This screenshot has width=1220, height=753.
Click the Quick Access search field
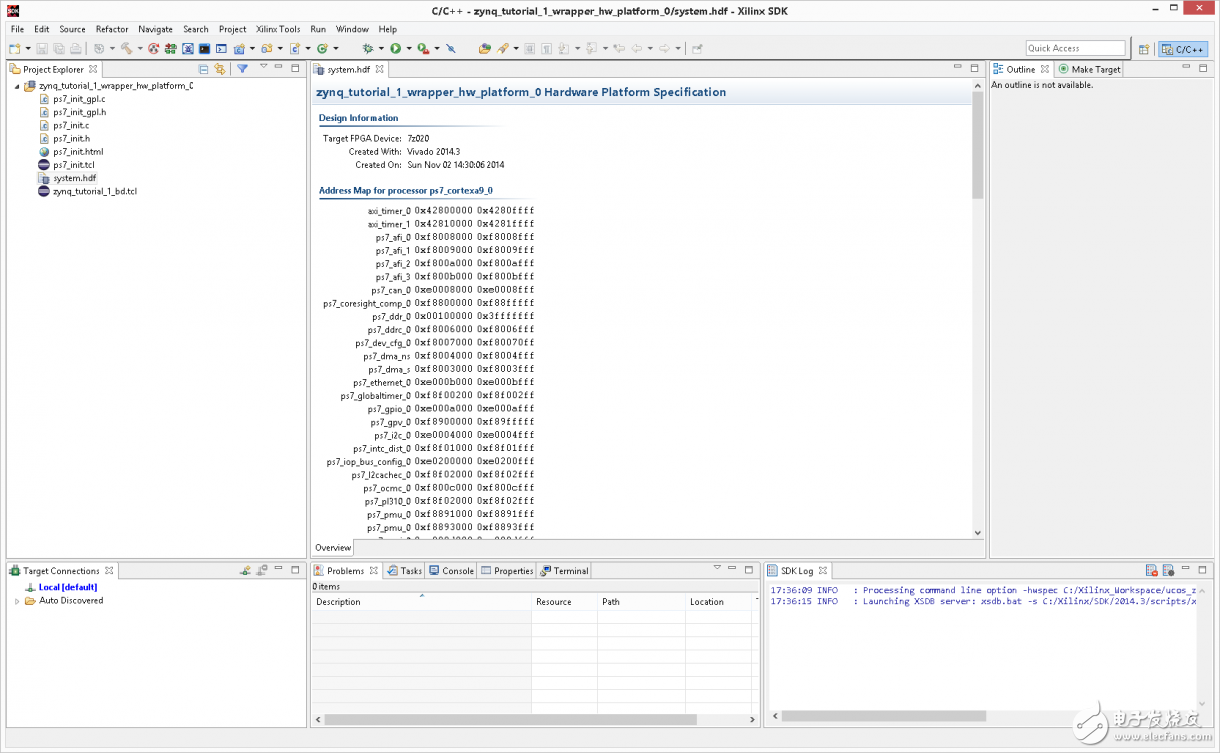click(1075, 48)
